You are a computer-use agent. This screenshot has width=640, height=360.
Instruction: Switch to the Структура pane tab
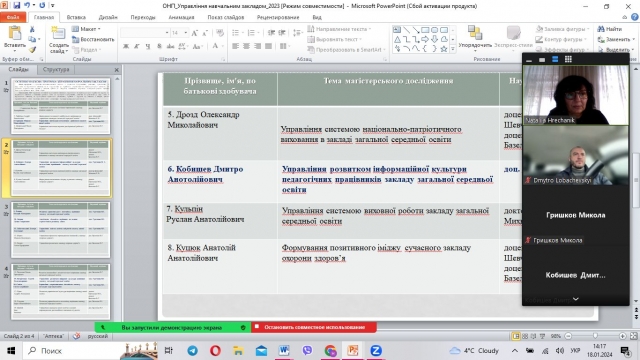pyautogui.click(x=56, y=69)
